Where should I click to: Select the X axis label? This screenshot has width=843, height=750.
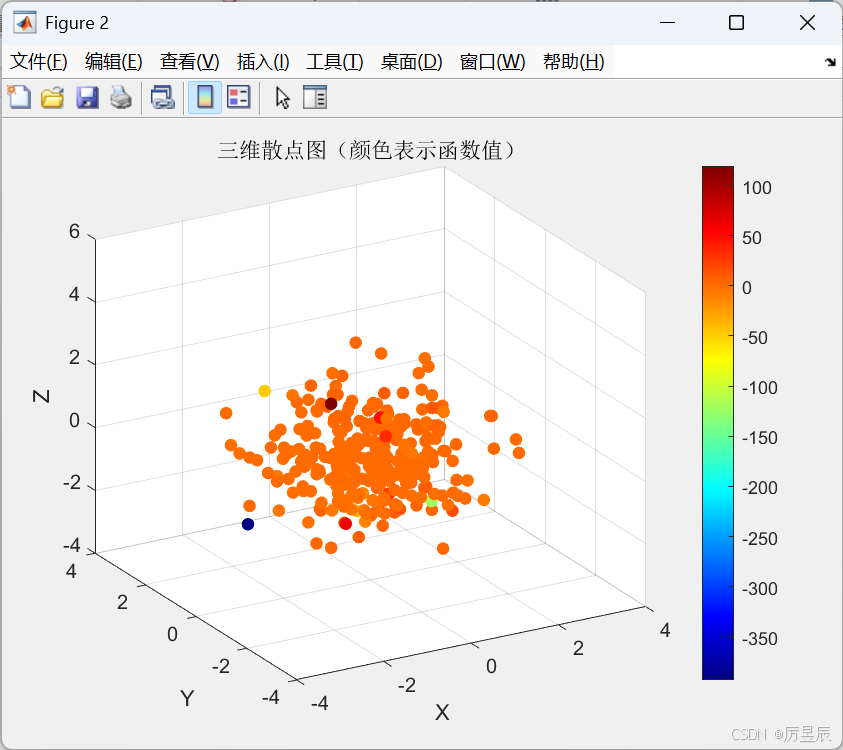pyautogui.click(x=442, y=712)
